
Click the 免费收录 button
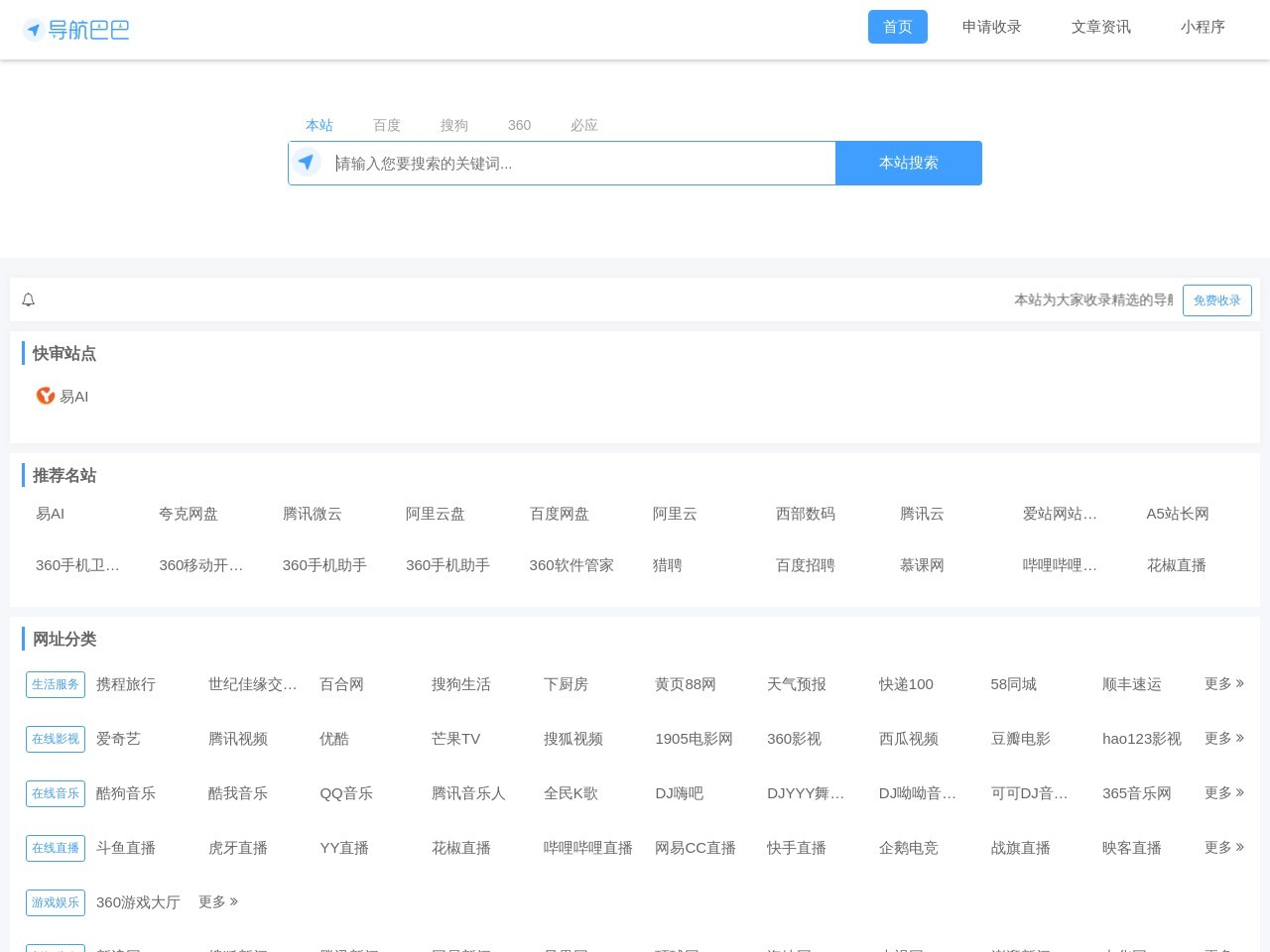pos(1217,299)
